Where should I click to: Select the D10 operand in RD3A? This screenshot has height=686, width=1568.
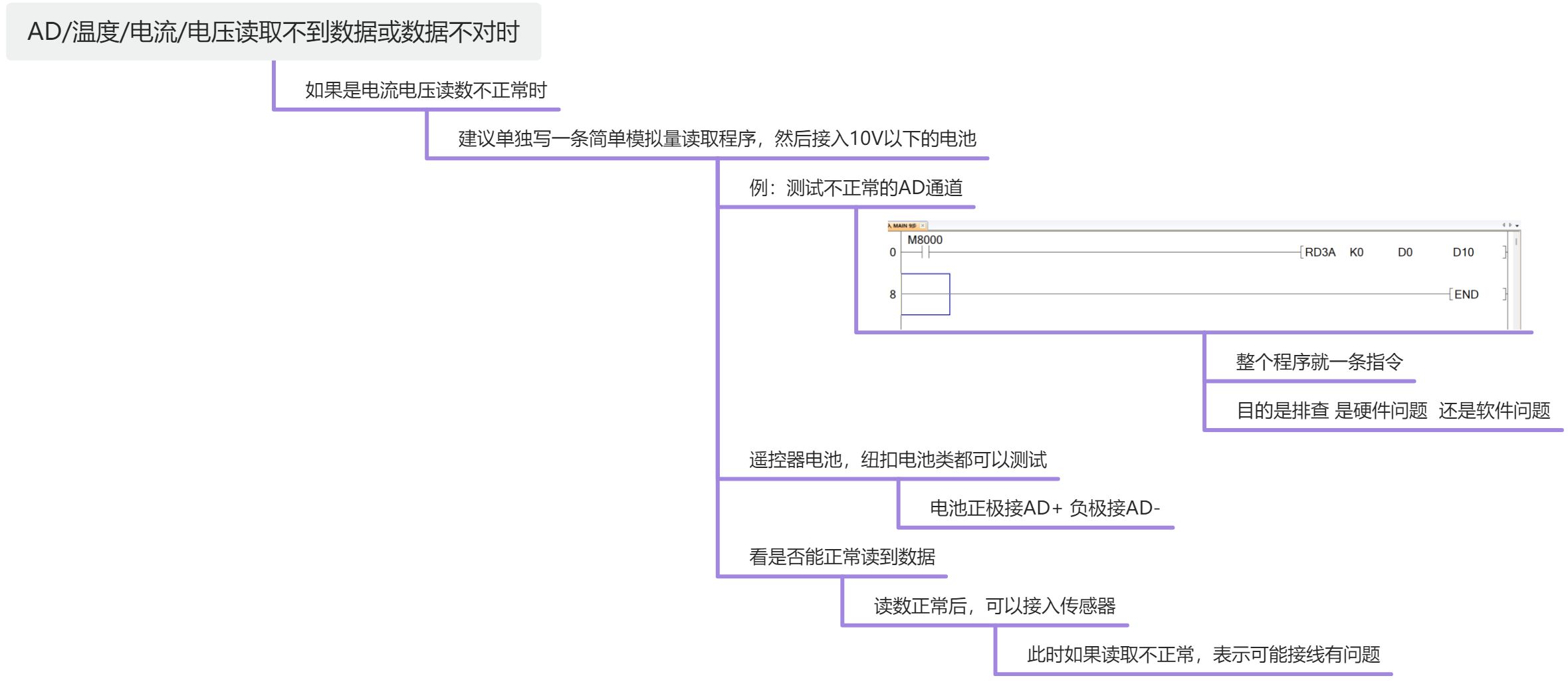click(1463, 253)
